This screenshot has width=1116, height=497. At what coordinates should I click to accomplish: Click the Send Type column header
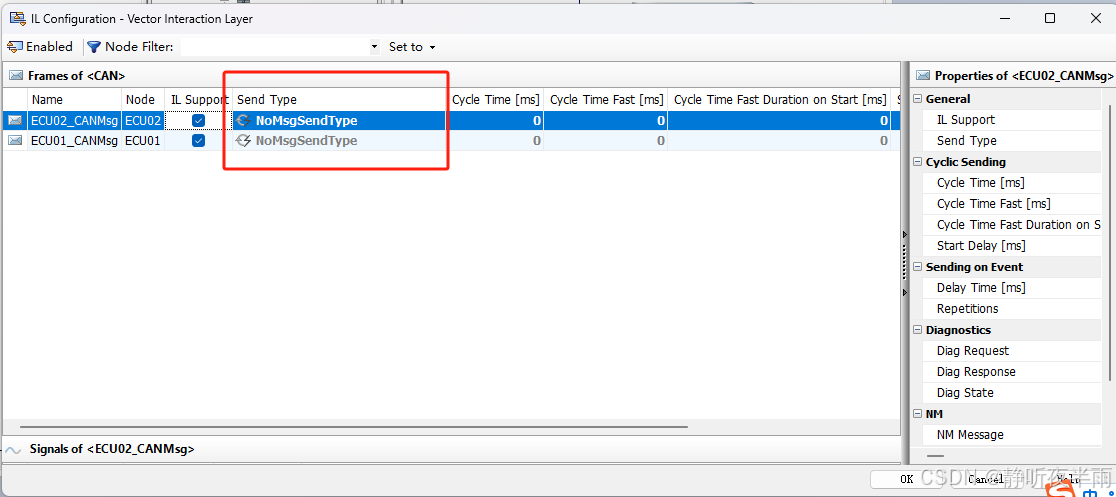point(339,100)
